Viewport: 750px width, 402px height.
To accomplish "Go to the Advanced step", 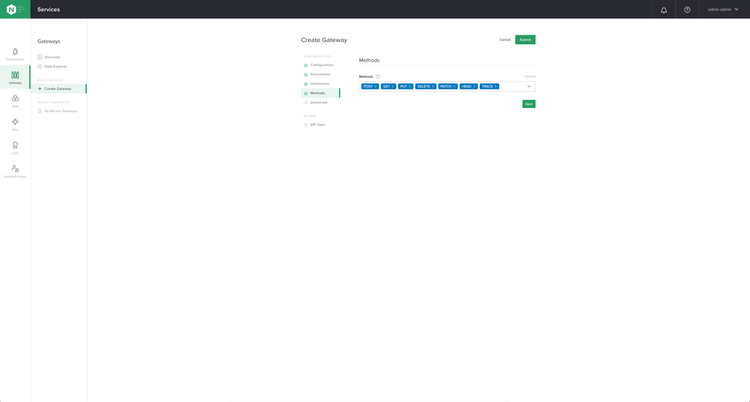I will 316,102.
